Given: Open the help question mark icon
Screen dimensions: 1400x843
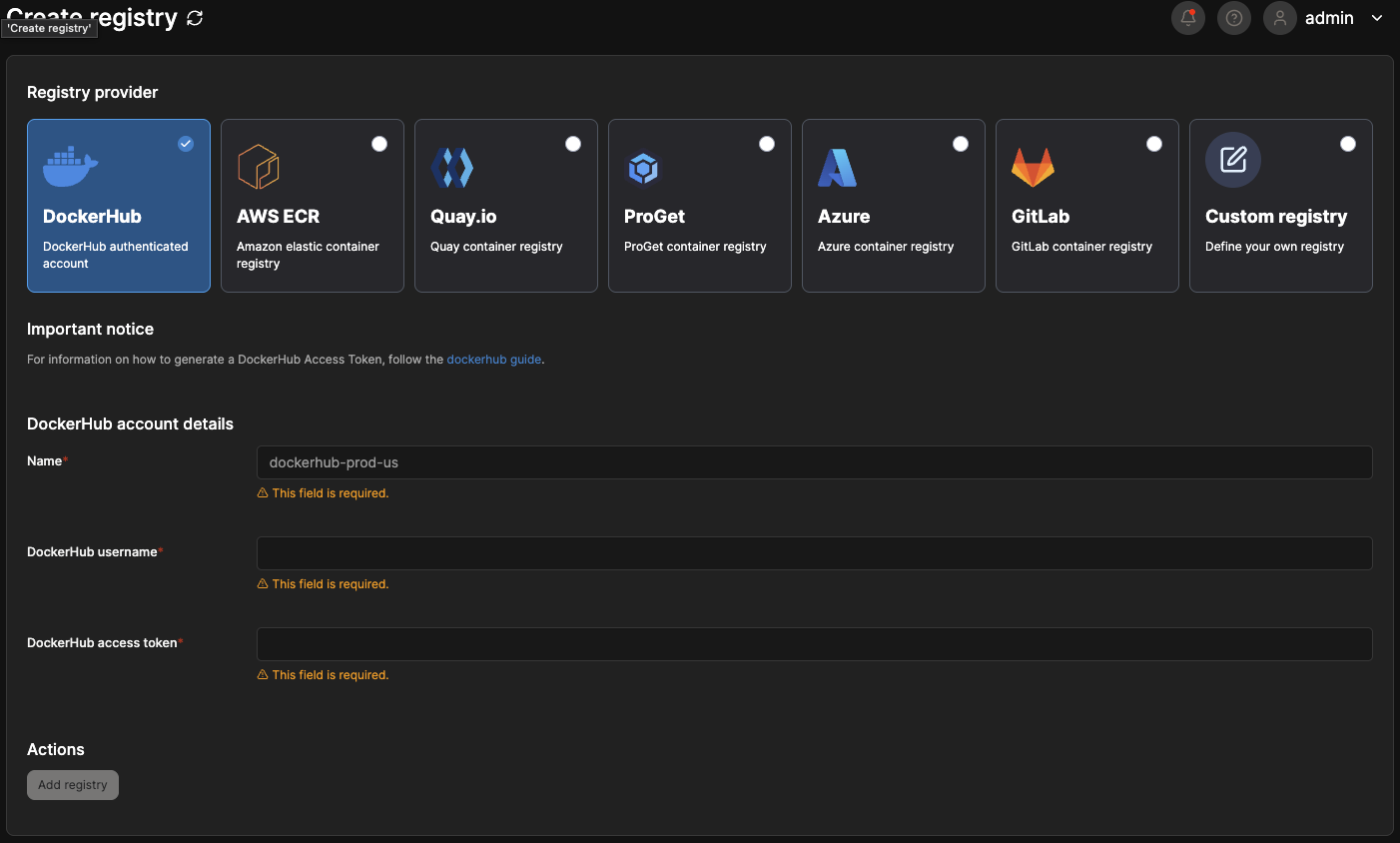Looking at the screenshot, I should point(1234,18).
